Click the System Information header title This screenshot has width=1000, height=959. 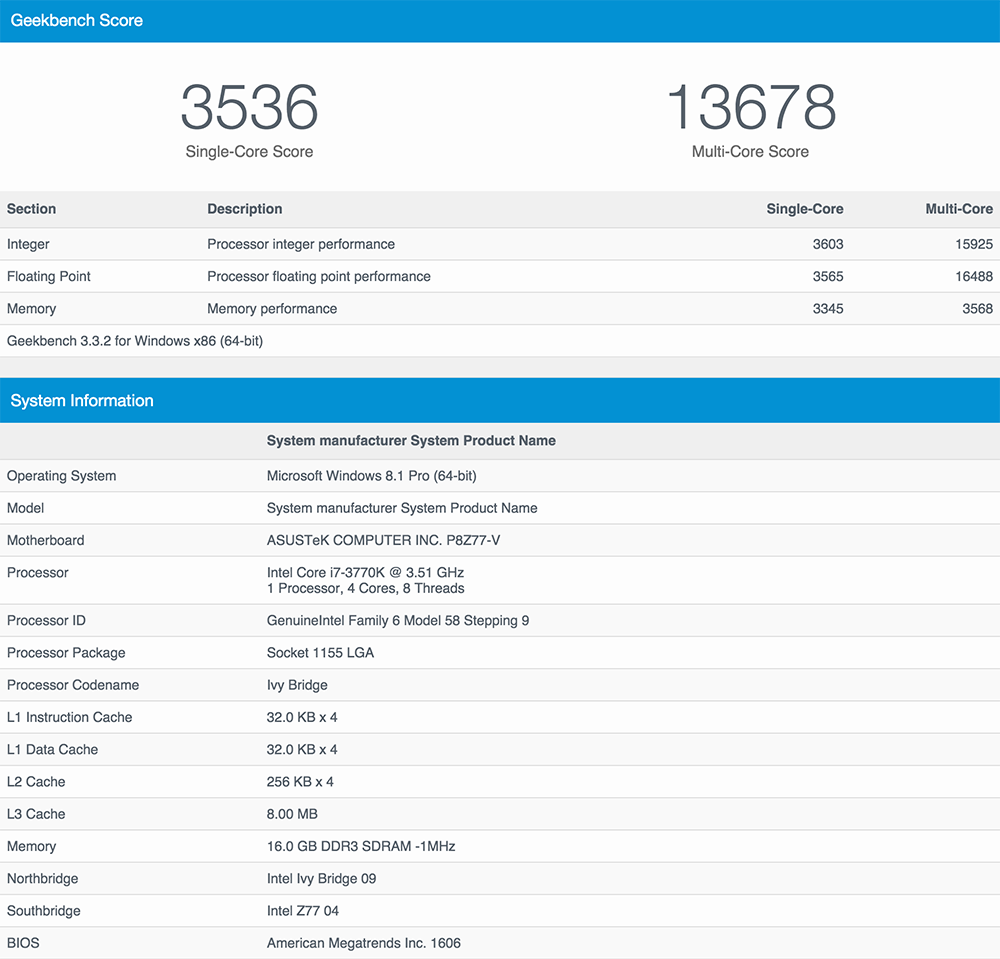click(82, 401)
